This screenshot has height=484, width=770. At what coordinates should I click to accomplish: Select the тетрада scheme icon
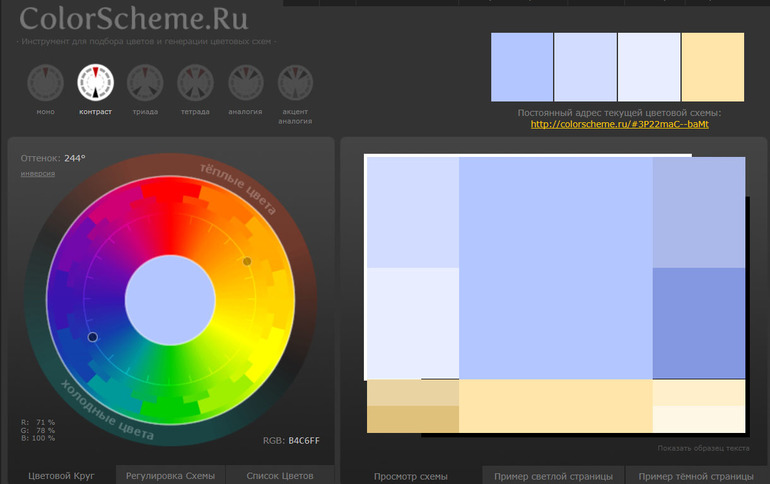pyautogui.click(x=195, y=82)
